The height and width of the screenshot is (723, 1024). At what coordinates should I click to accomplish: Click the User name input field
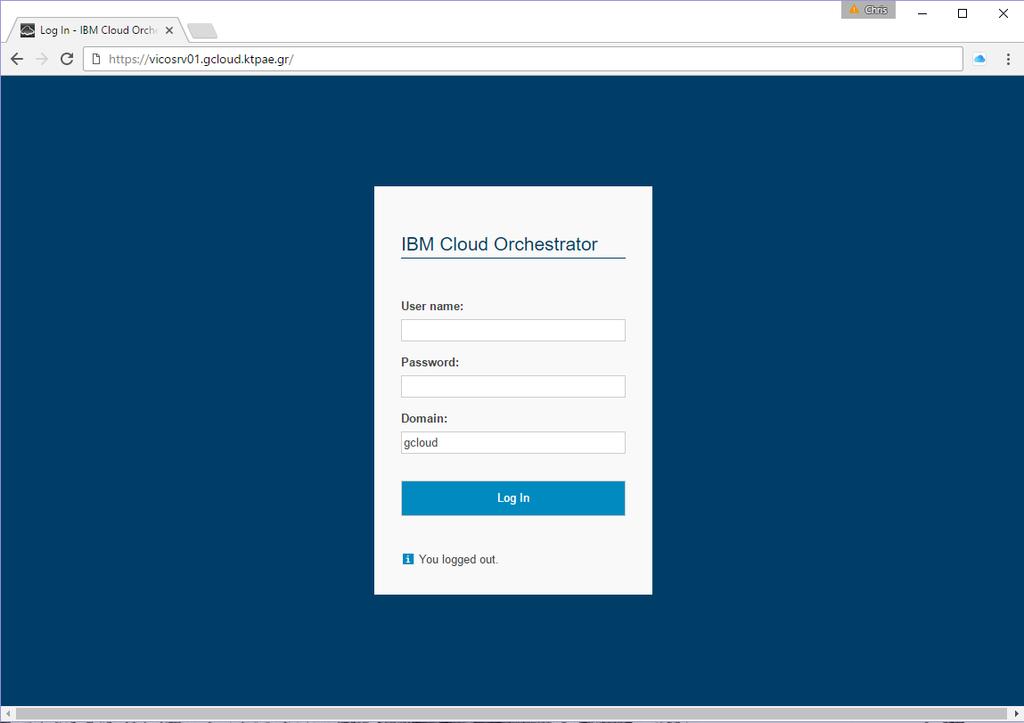point(513,330)
